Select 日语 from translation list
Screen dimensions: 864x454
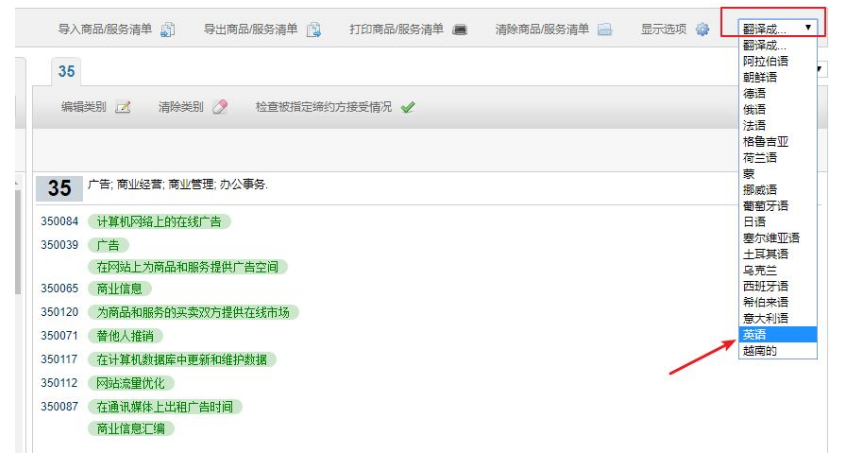tap(777, 221)
